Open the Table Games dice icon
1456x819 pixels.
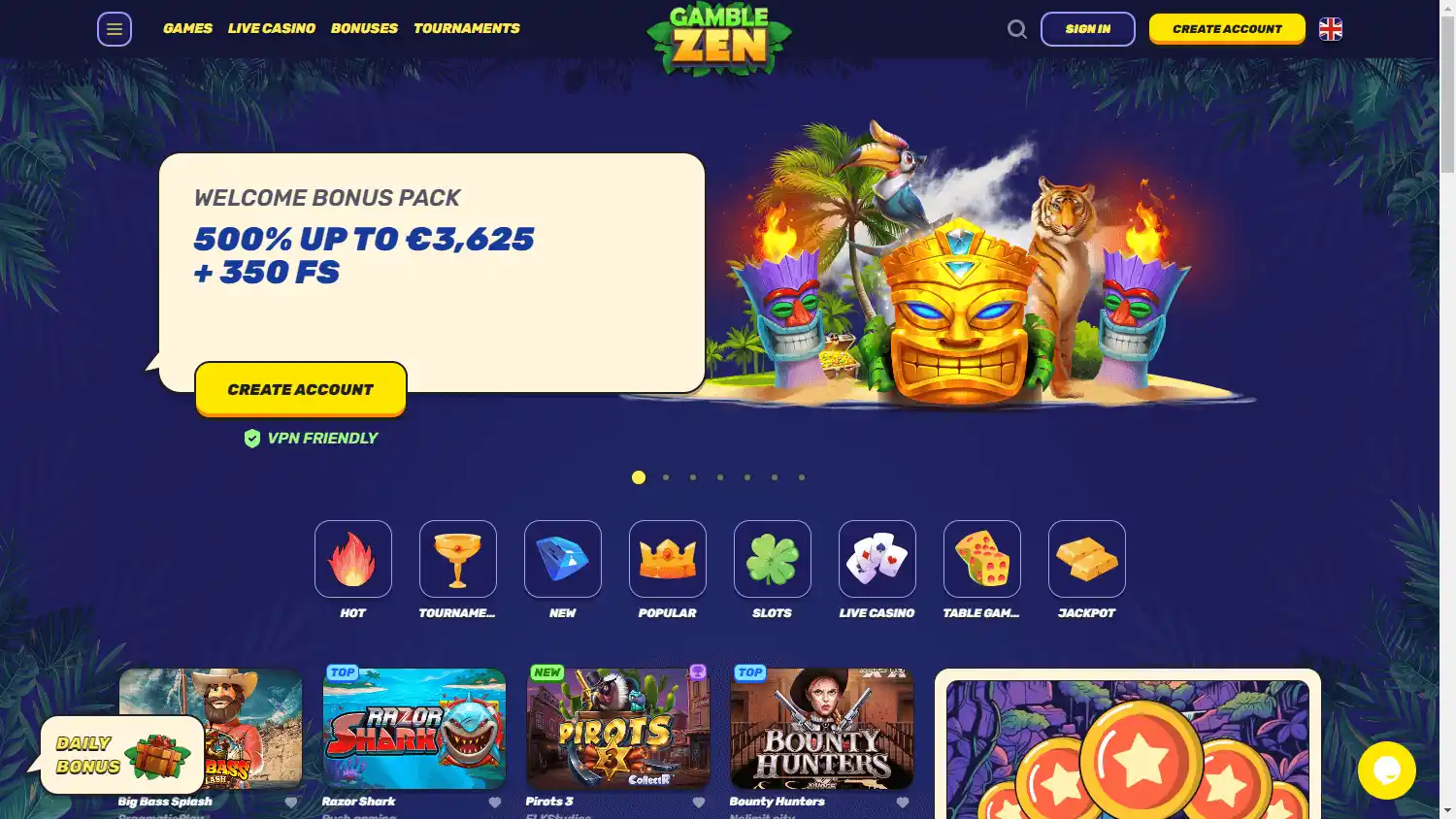(982, 559)
